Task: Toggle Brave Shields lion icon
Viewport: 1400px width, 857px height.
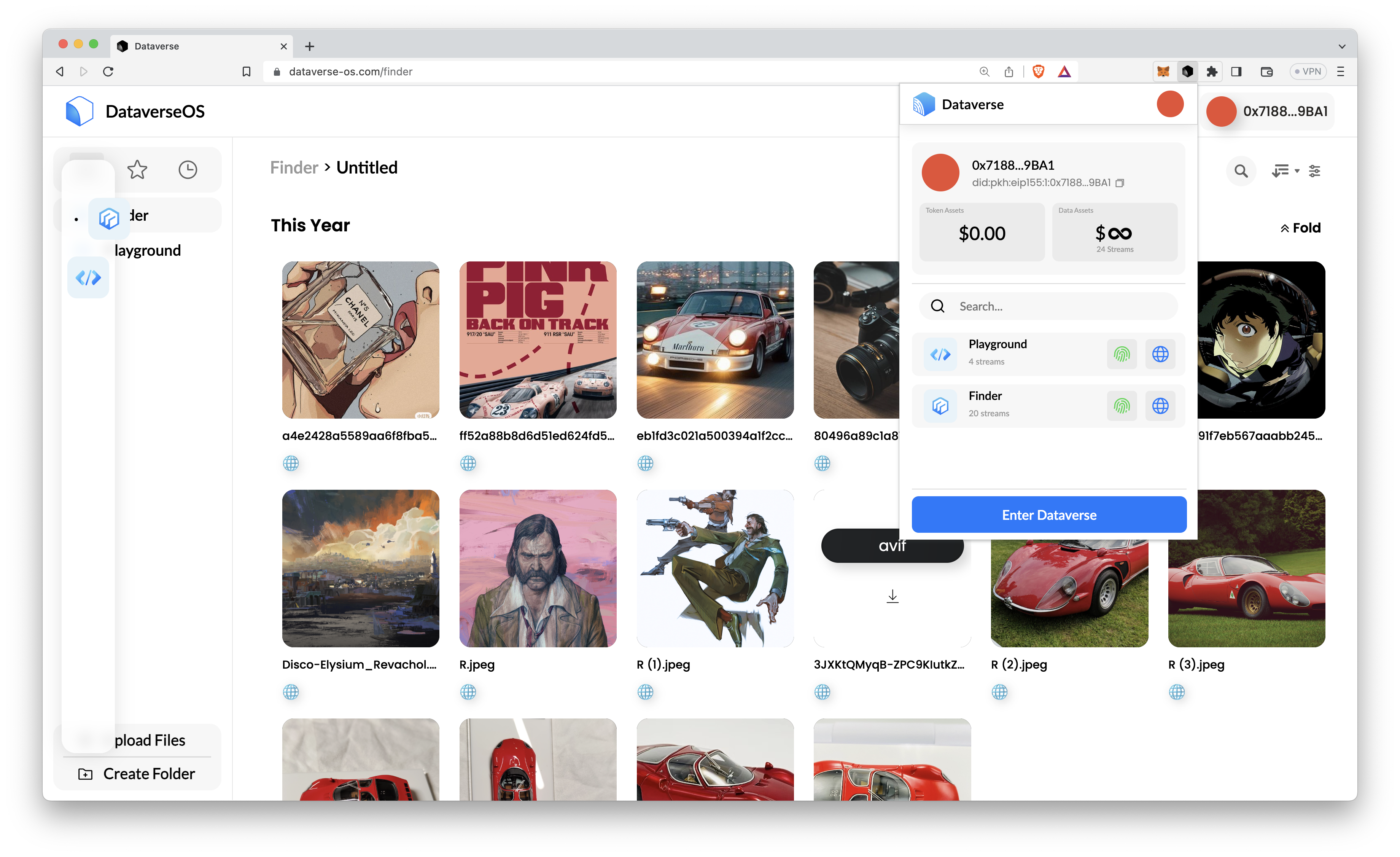Action: click(1038, 72)
